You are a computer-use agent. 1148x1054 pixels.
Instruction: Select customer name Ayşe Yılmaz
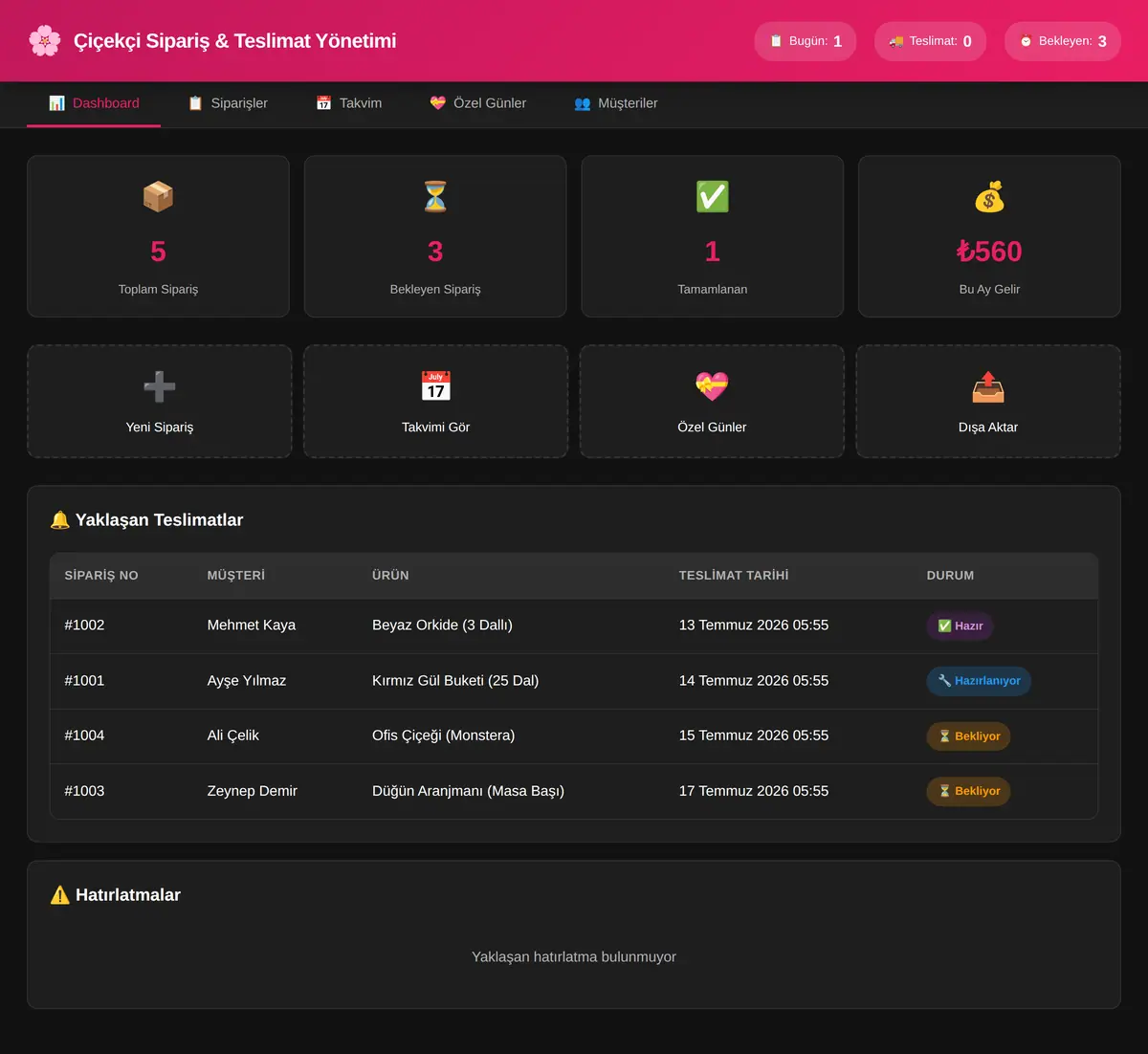click(x=247, y=681)
